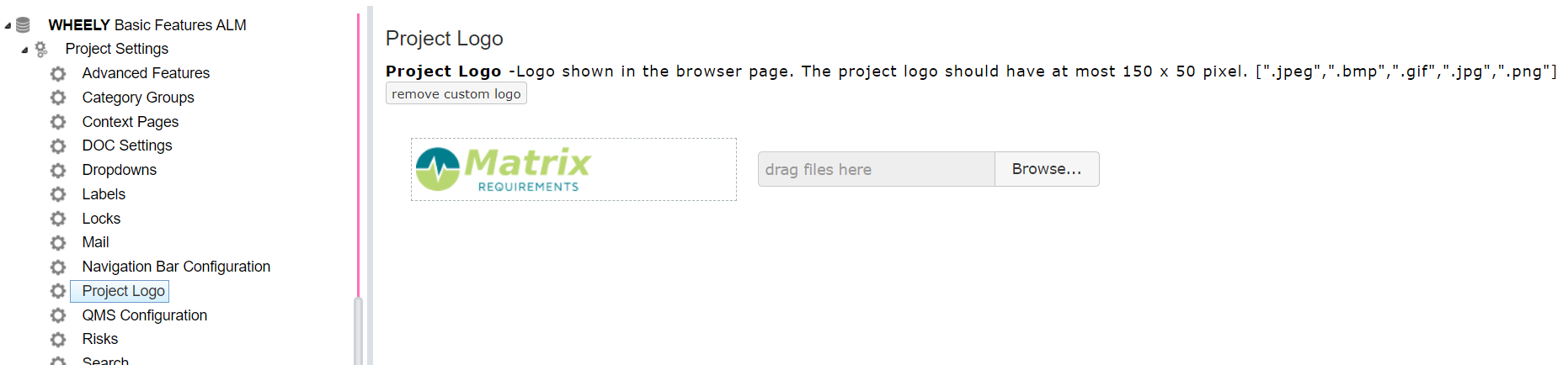Collapse the Project Settings tree node
The height and width of the screenshot is (365, 1568).
tap(24, 50)
